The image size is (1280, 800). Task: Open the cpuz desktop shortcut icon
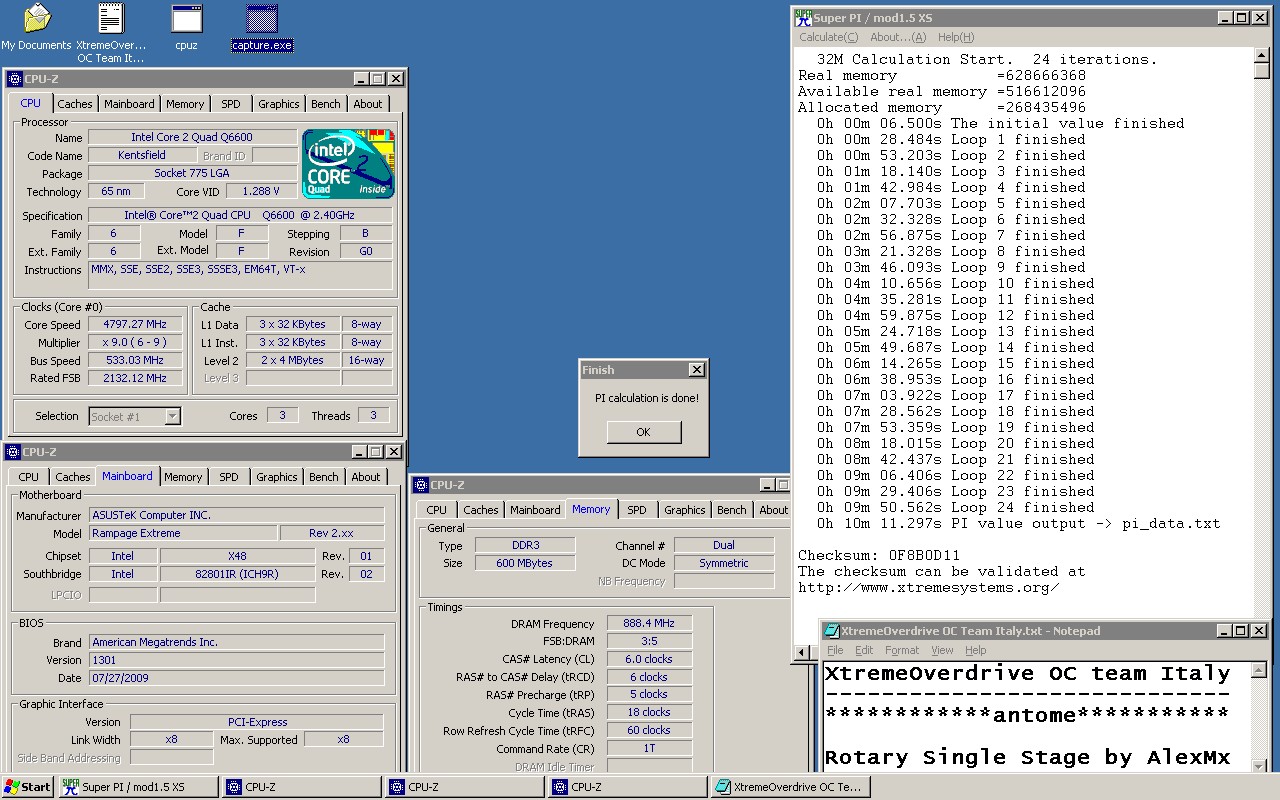click(x=186, y=27)
